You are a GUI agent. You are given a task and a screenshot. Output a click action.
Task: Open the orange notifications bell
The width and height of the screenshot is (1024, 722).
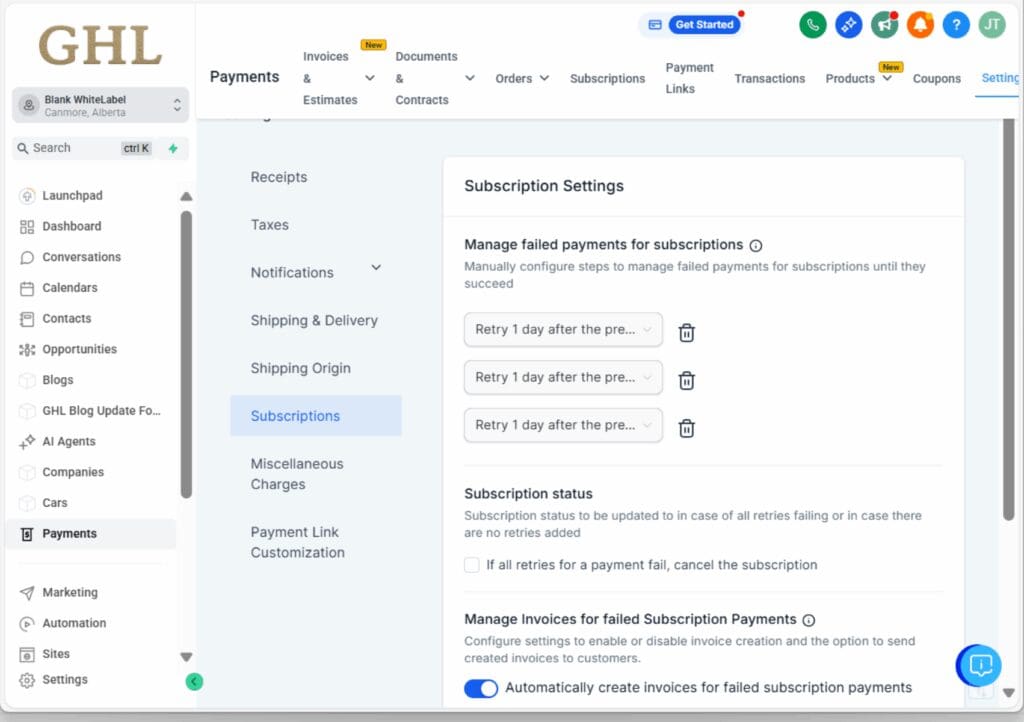(920, 25)
